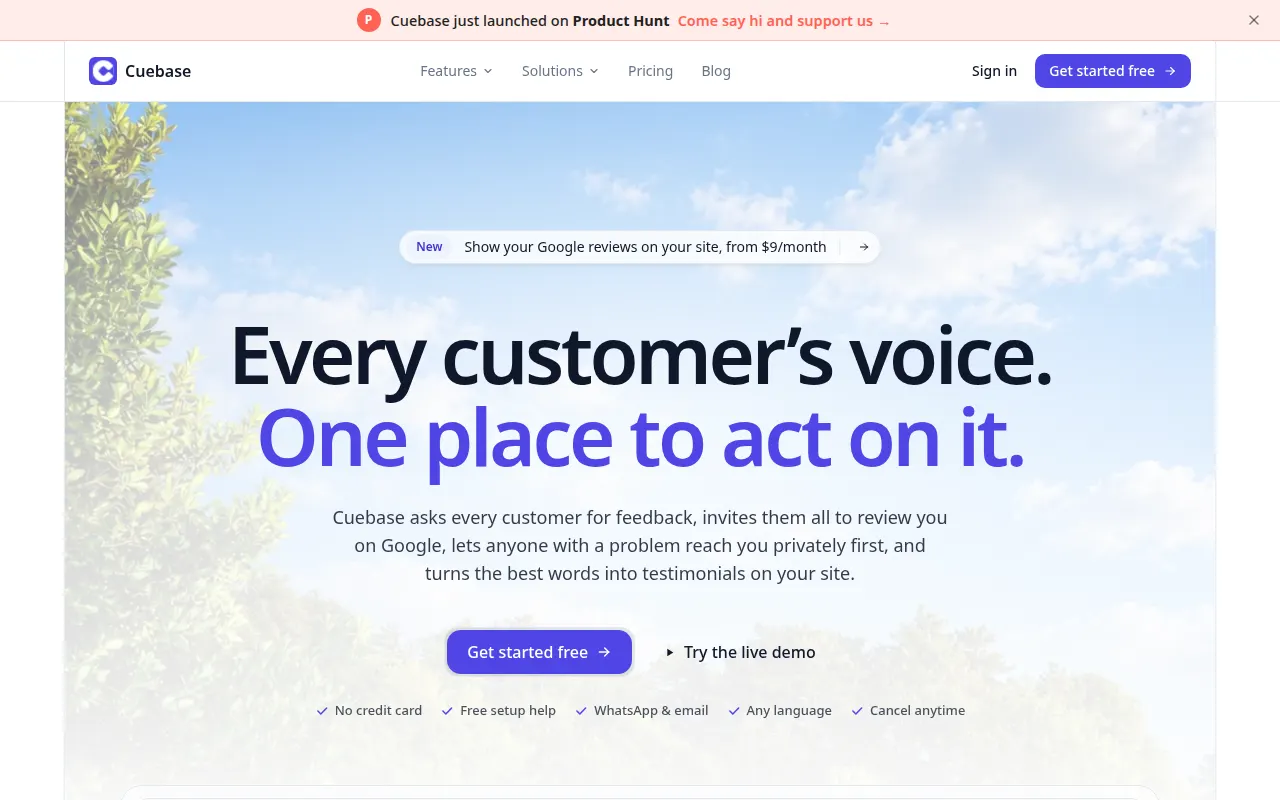Dismiss the Product Hunt announcement banner
This screenshot has height=800, width=1280.
[1254, 20]
